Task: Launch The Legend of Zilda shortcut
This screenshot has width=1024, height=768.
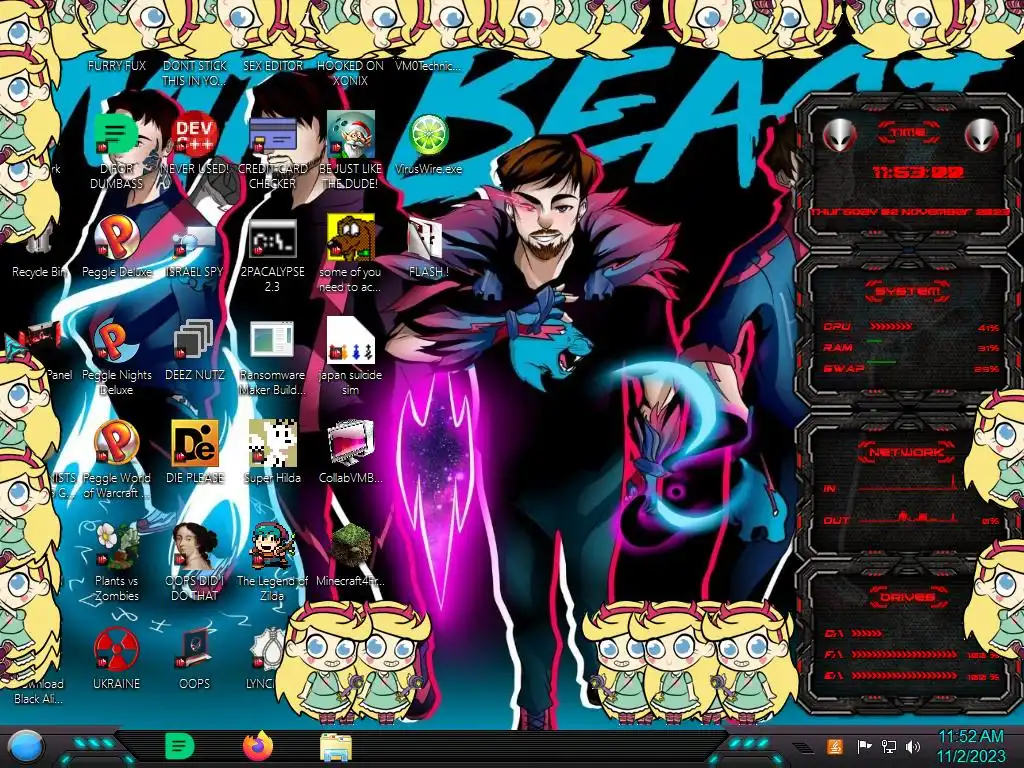Action: 272,546
